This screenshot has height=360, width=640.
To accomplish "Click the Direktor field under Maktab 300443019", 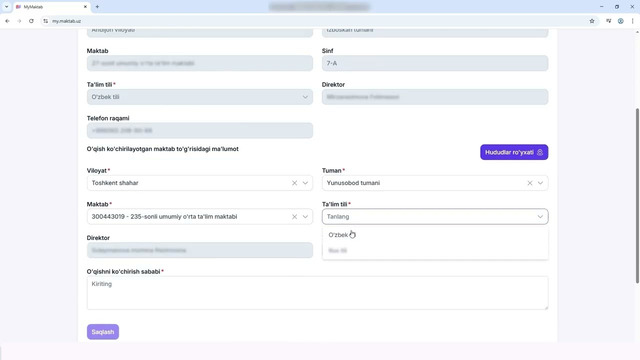I will 200,250.
